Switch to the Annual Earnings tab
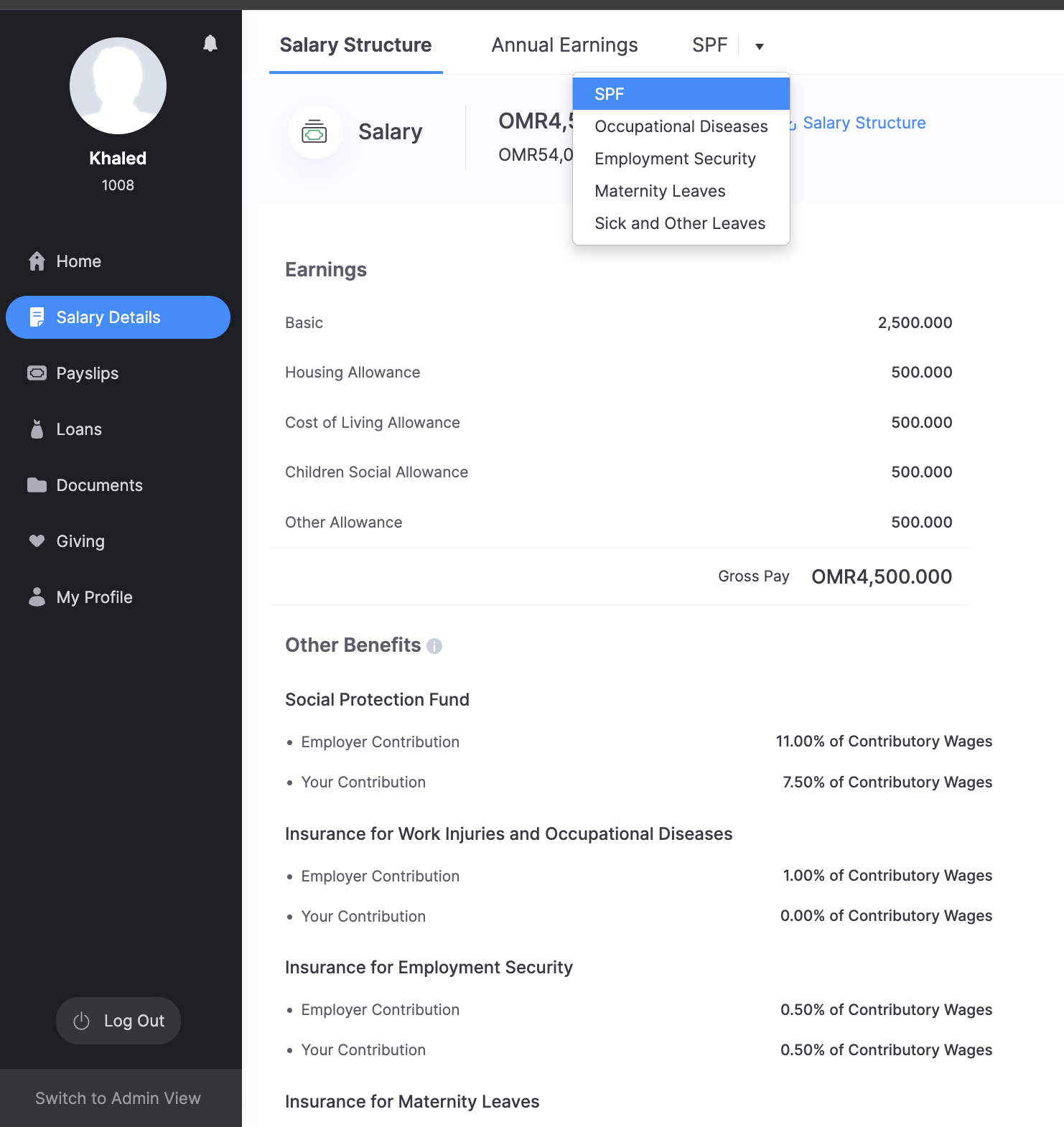 [x=564, y=45]
